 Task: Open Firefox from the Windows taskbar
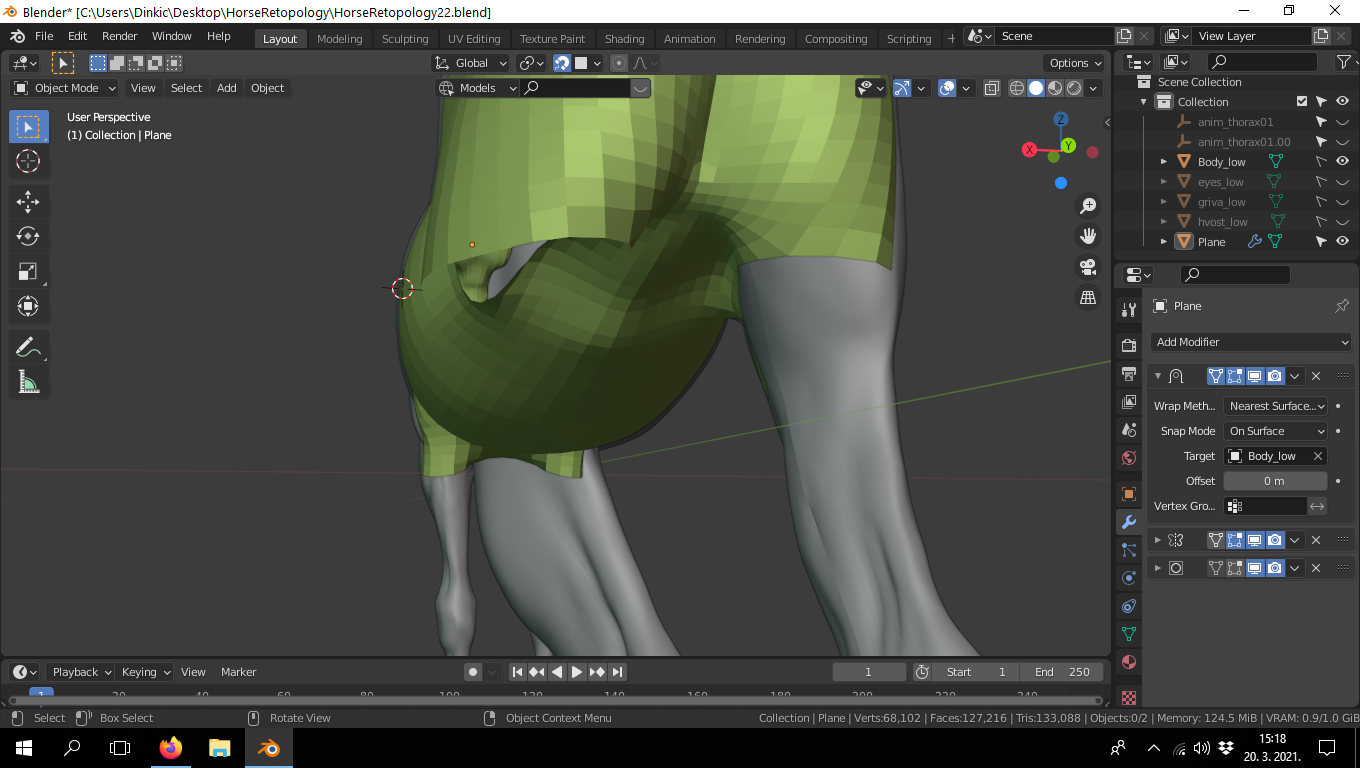pyautogui.click(x=171, y=747)
